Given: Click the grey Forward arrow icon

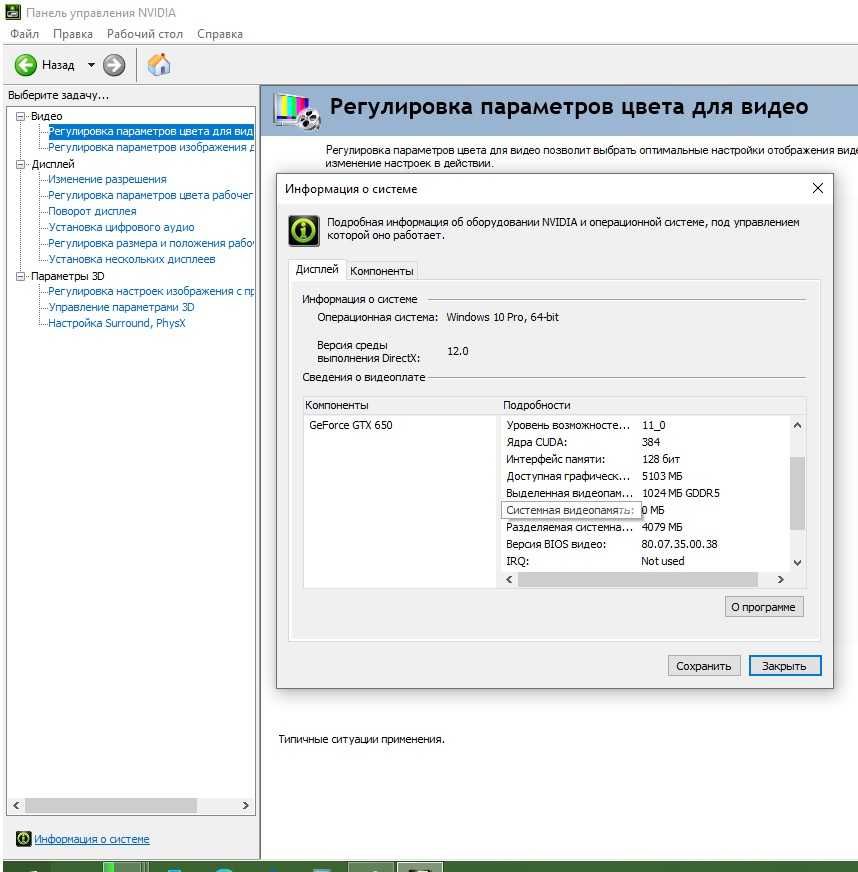Looking at the screenshot, I should (114, 65).
